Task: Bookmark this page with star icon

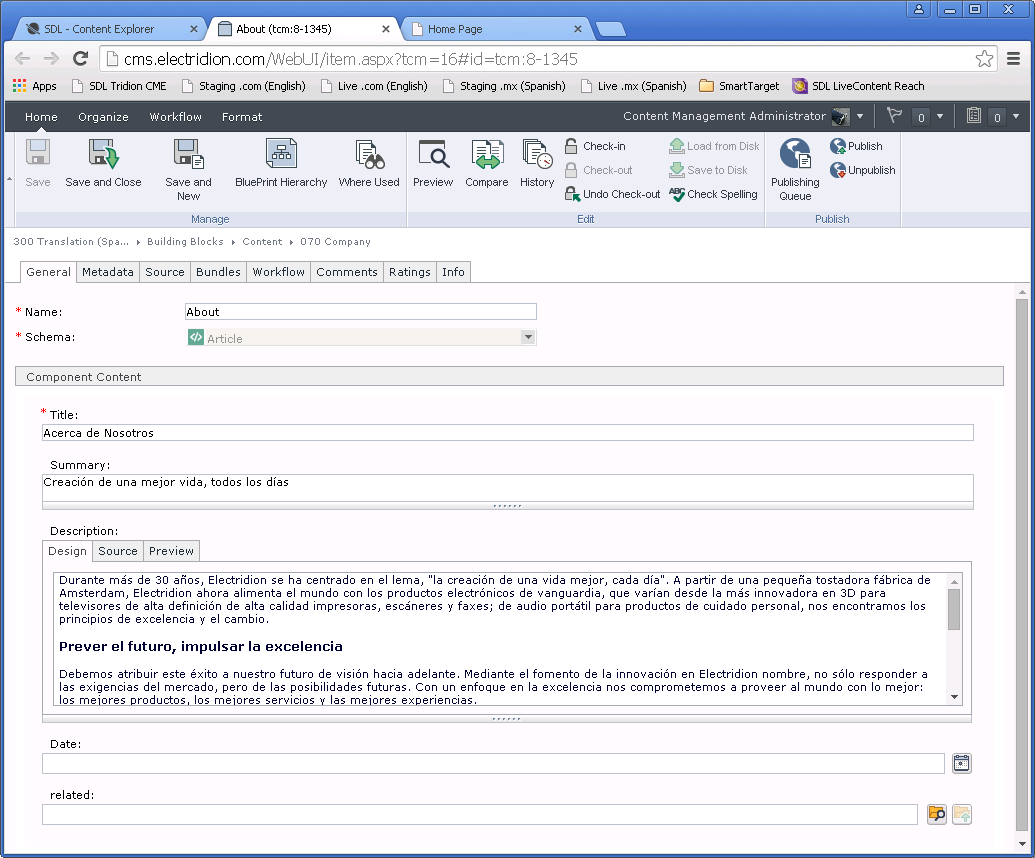Action: 985,59
